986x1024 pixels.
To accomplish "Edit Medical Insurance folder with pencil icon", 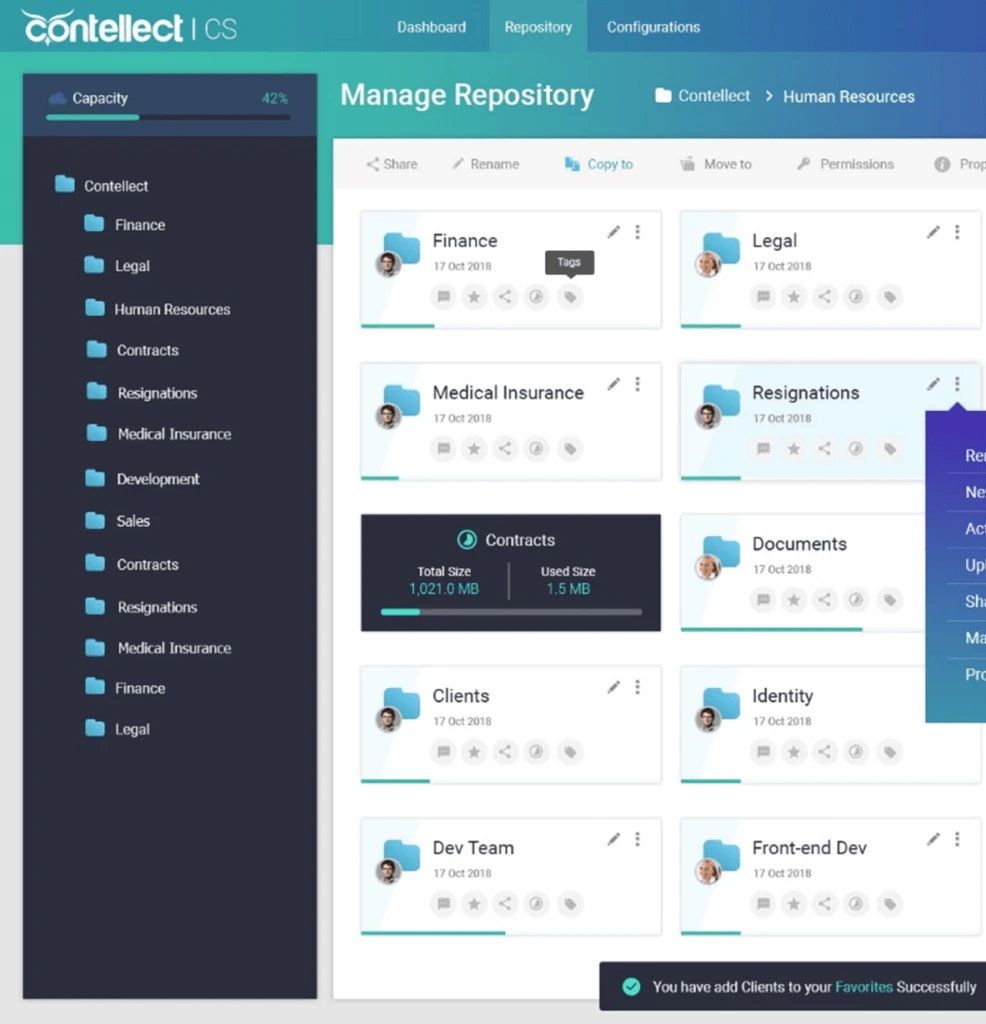I will coord(614,384).
